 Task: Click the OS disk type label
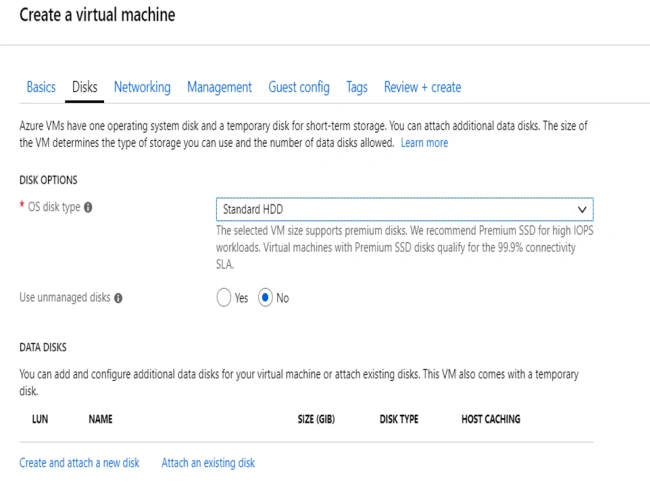54,207
